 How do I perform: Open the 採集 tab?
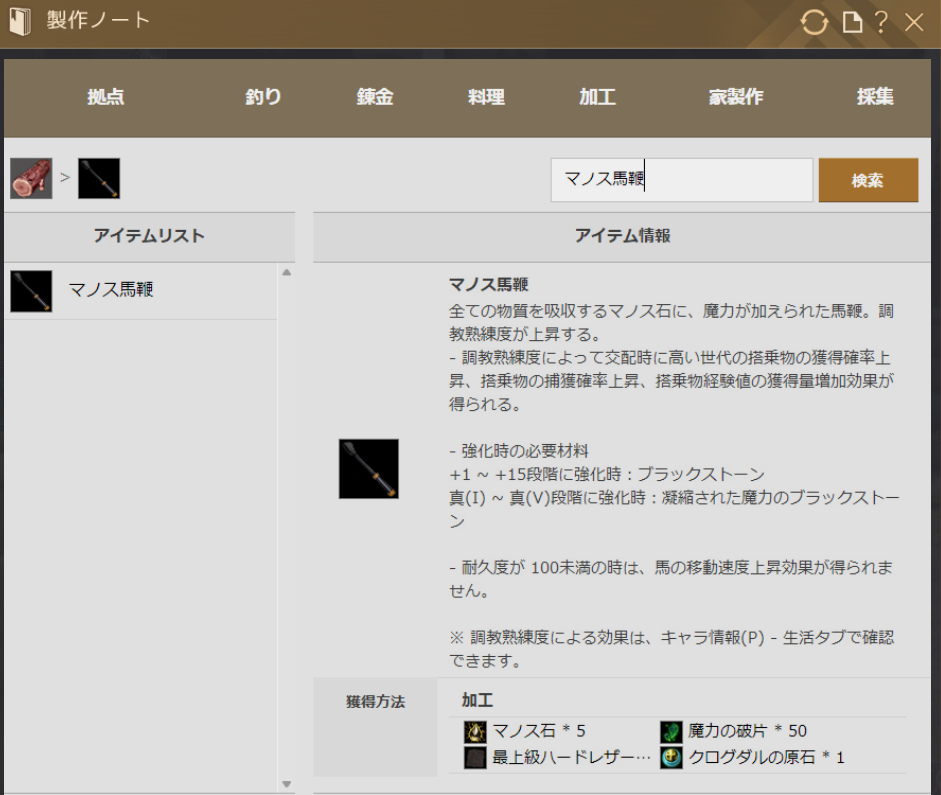click(875, 97)
